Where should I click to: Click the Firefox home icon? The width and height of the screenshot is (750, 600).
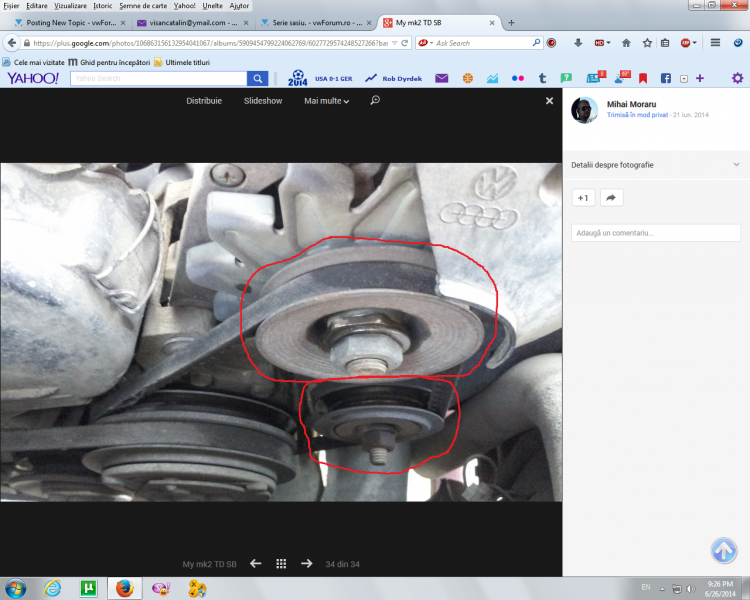[x=626, y=43]
